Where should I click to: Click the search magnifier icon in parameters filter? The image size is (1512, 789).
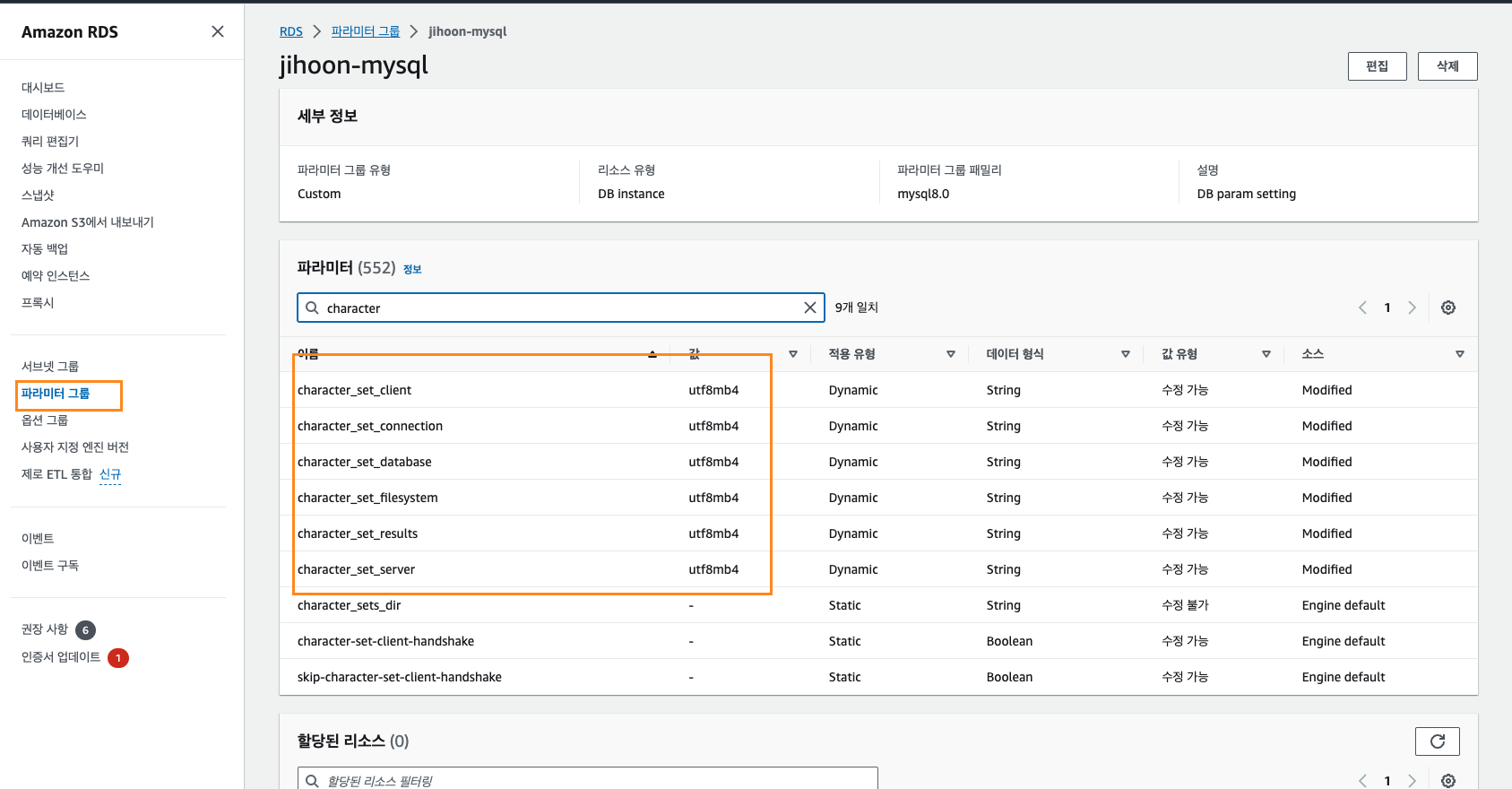pyautogui.click(x=313, y=308)
